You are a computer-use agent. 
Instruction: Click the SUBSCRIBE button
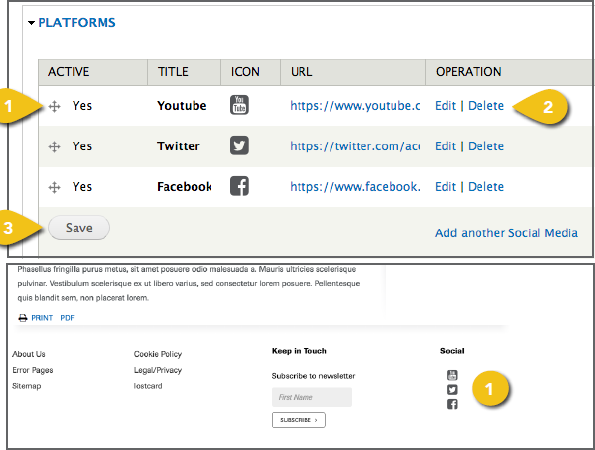299,420
